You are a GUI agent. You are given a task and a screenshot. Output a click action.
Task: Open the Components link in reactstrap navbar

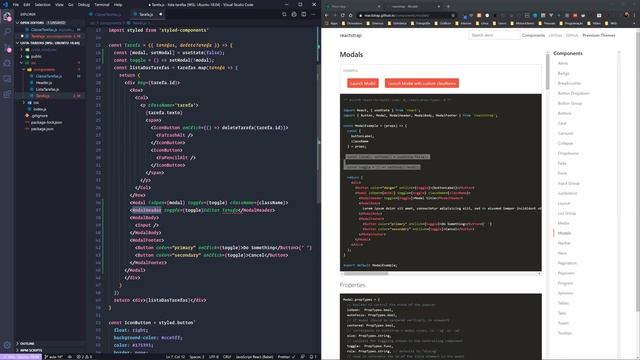click(x=533, y=36)
